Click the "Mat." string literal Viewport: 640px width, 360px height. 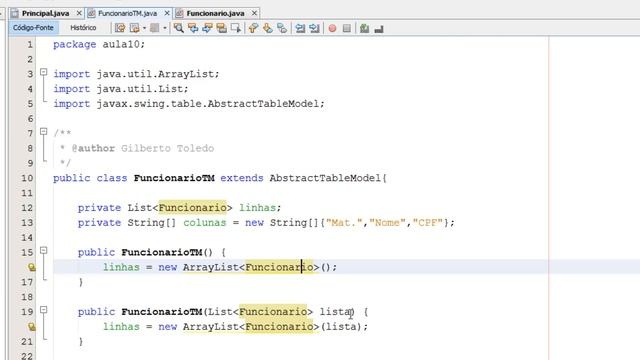[x=344, y=222]
